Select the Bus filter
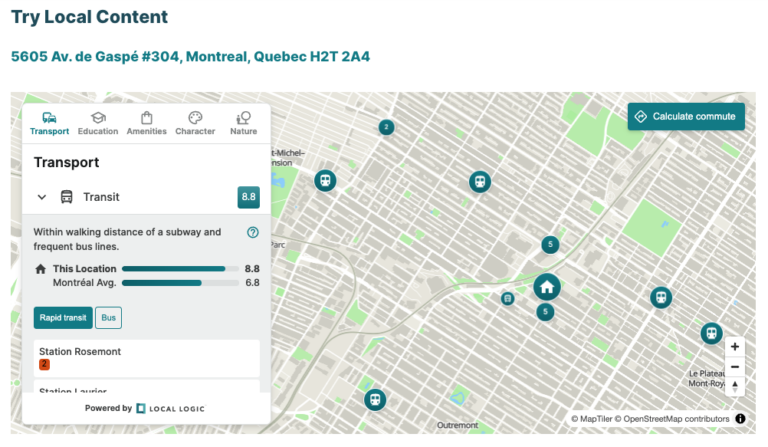 [x=108, y=318]
